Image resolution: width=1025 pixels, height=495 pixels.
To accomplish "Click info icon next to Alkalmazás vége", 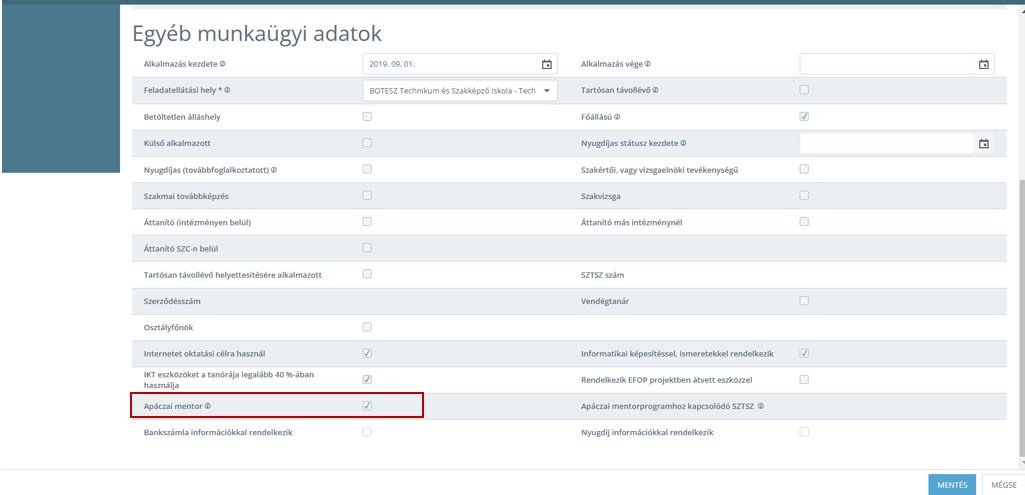I will tap(648, 64).
